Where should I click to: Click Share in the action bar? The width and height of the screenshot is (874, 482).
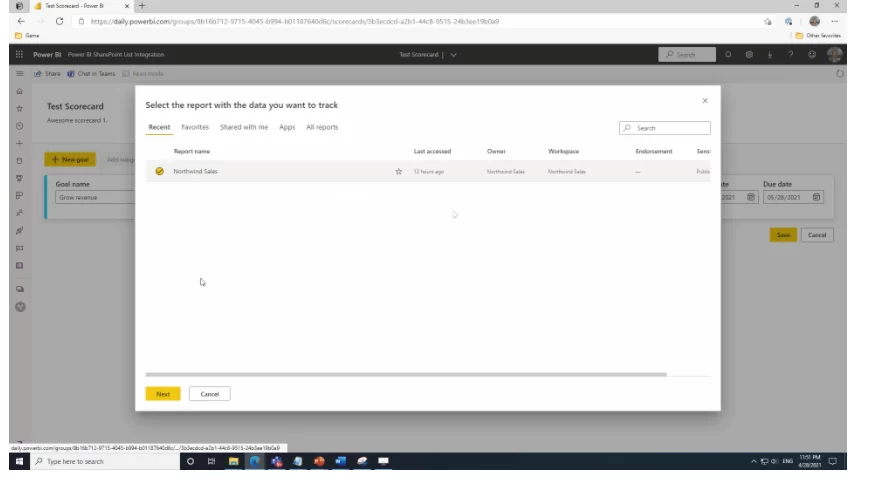pos(47,74)
